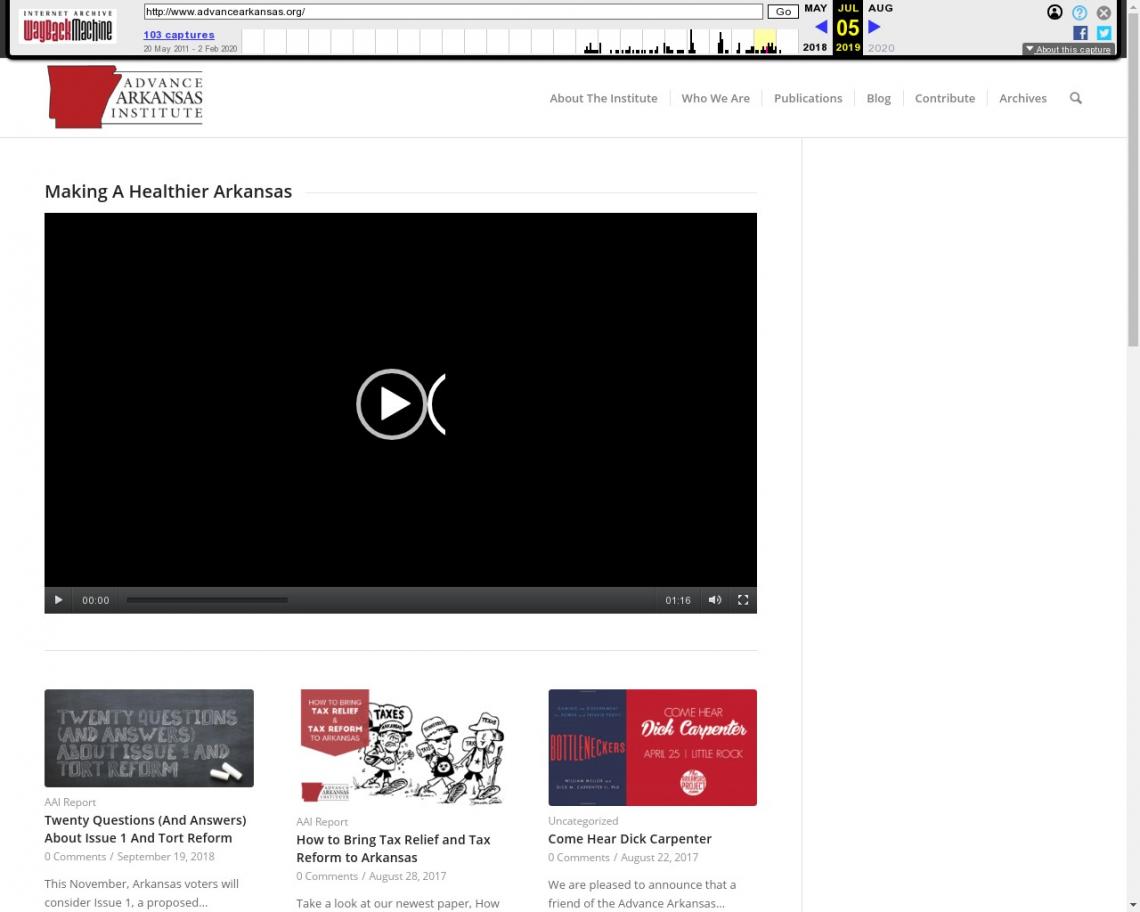
Task: Go to previous capture with left arrow
Action: point(822,27)
